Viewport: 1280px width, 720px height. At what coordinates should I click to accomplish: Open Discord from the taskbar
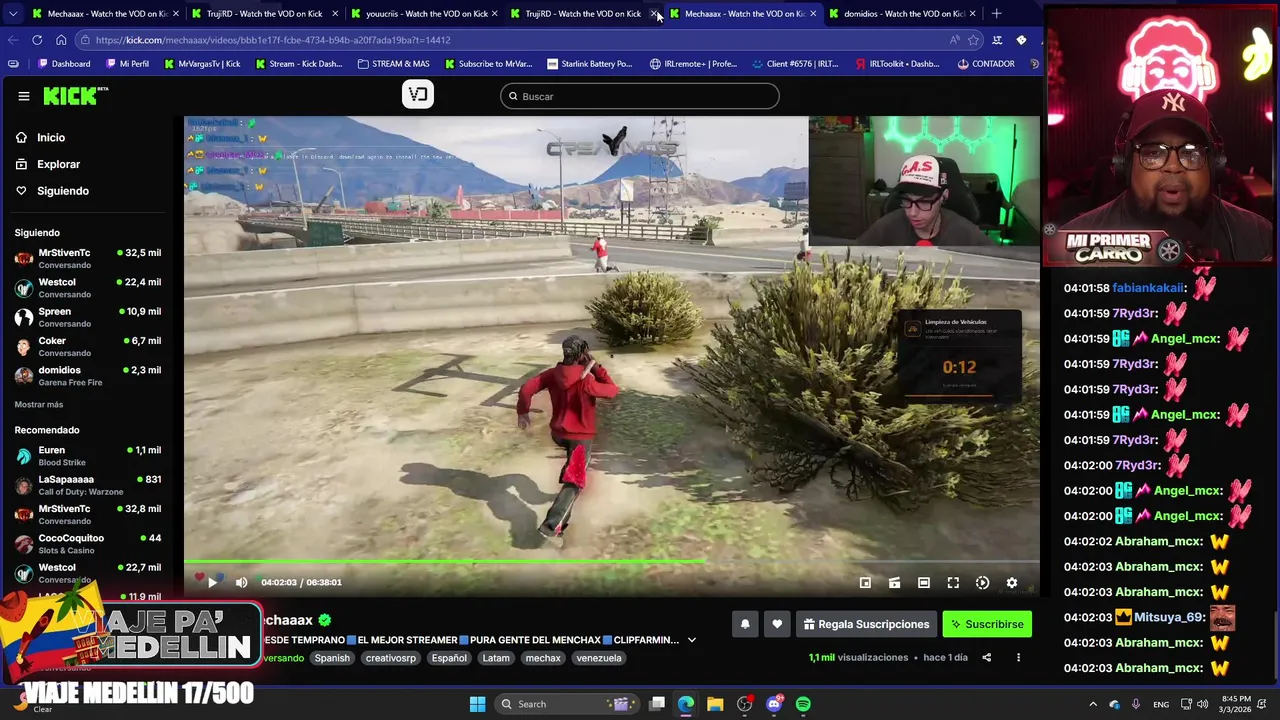click(774, 704)
